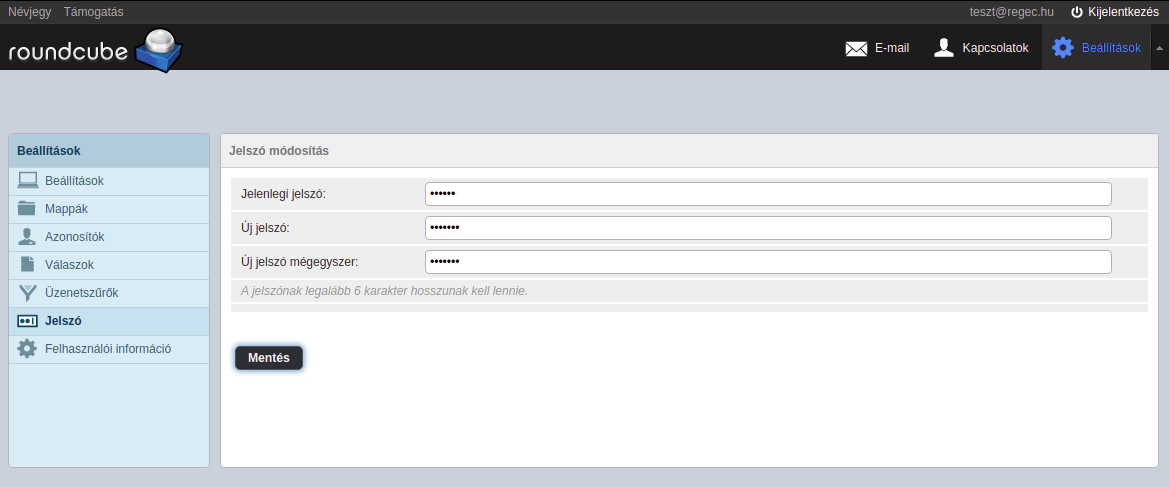This screenshot has width=1169, height=487.
Task: Click the Roundcube logo
Action: tap(95, 50)
